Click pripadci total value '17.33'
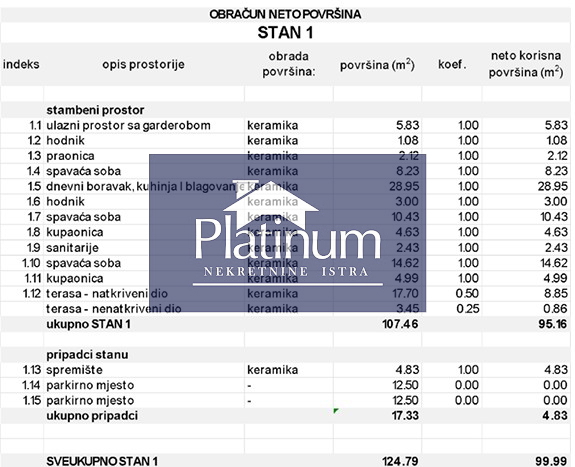Screen dimensions: 575x467 point(405,416)
